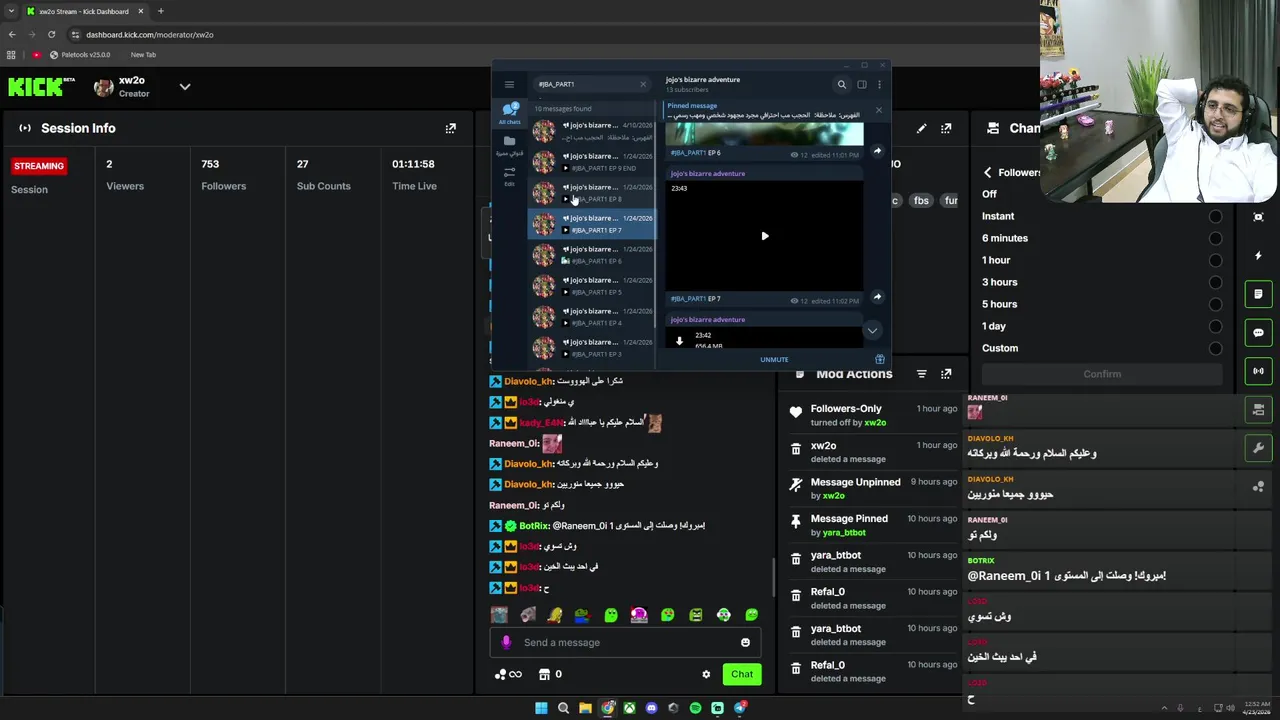Open All chats folder in Telegram
1280x720 pixels.
pyautogui.click(x=510, y=113)
